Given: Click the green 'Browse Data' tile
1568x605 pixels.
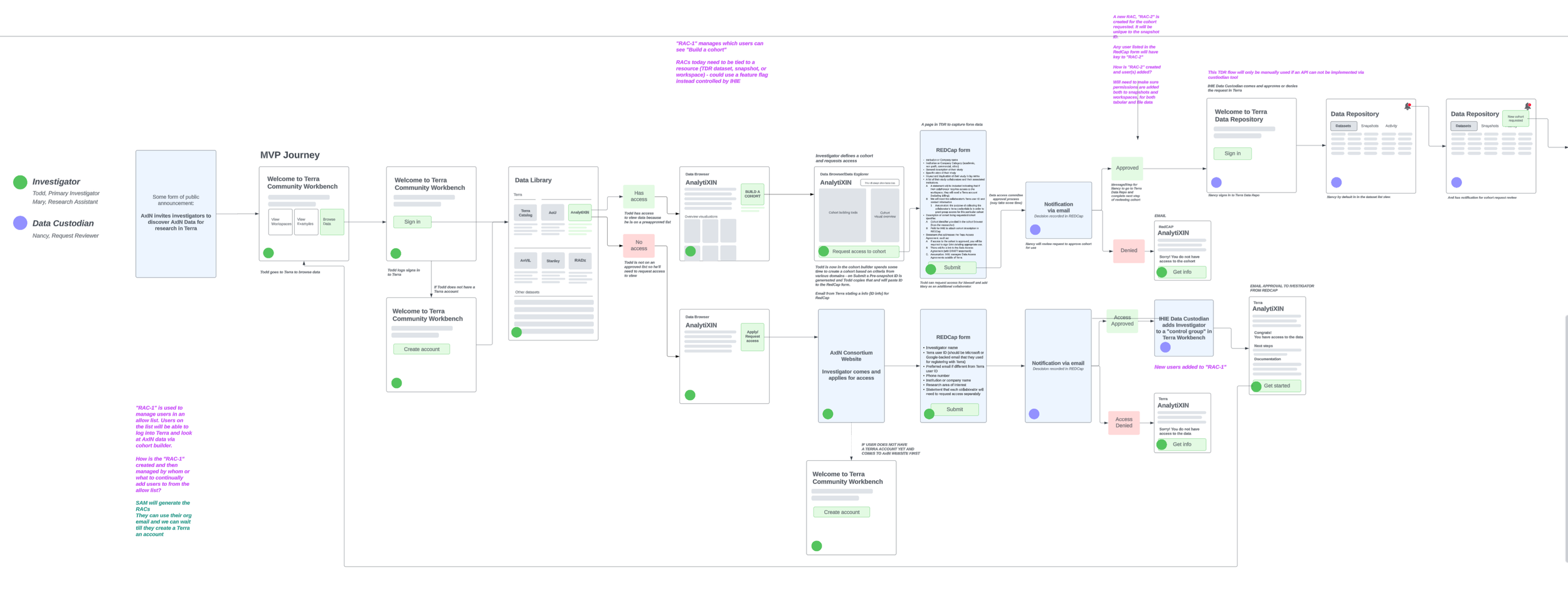Looking at the screenshot, I should pyautogui.click(x=332, y=222).
